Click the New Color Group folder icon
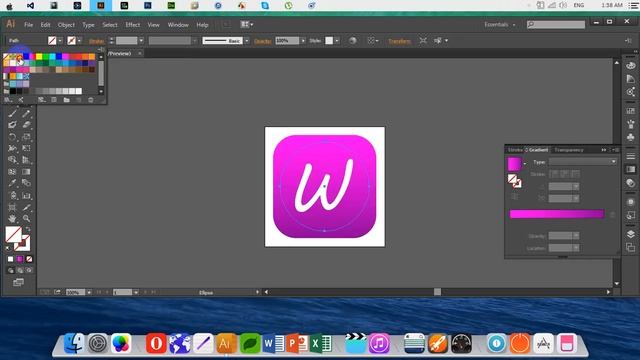This screenshot has height=360, width=640. point(67,100)
